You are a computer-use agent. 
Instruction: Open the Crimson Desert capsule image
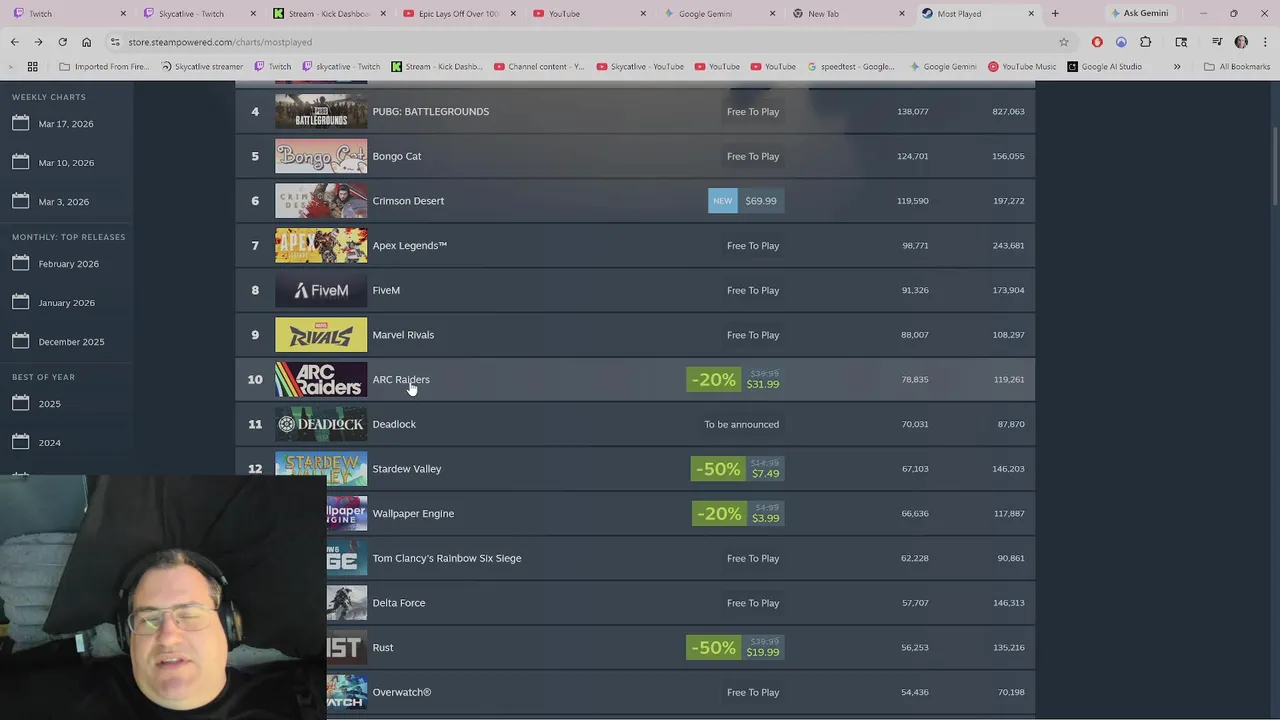coord(321,201)
